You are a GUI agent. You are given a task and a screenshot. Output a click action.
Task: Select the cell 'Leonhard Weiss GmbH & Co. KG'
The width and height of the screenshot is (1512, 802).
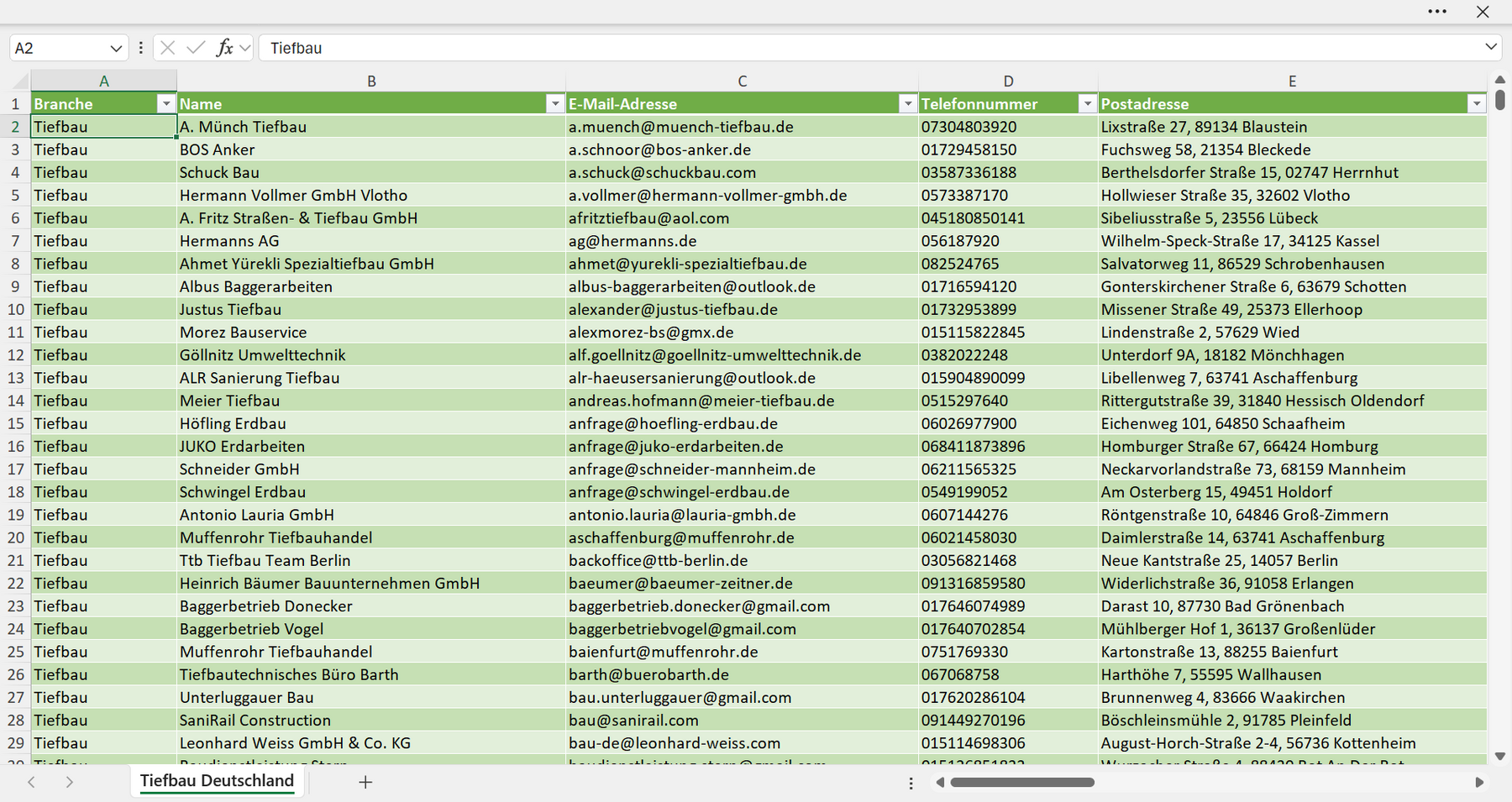(371, 743)
